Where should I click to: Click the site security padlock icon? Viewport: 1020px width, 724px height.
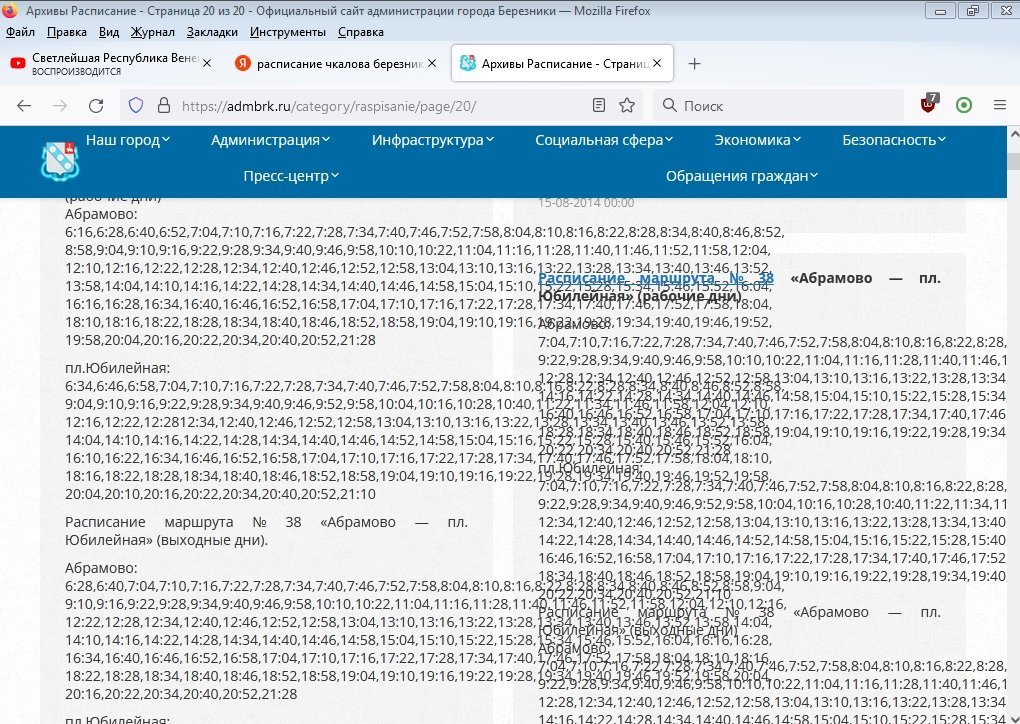(163, 105)
